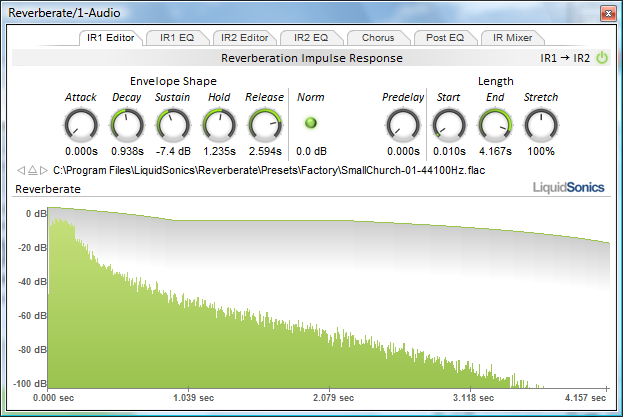623x417 pixels.
Task: Click the up triangle file browse icon
Action: pos(33,171)
